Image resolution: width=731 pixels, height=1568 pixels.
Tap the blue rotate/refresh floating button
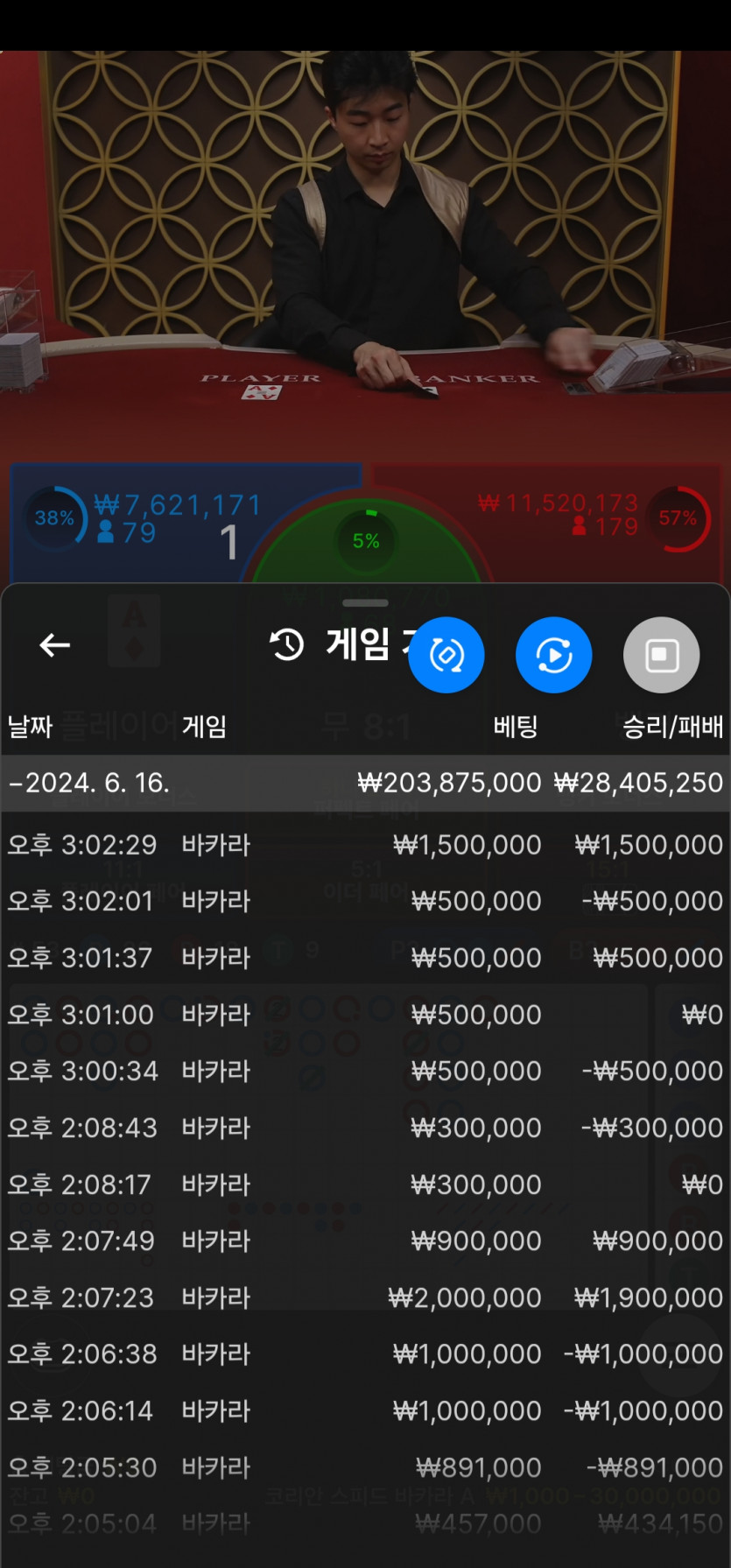(446, 655)
